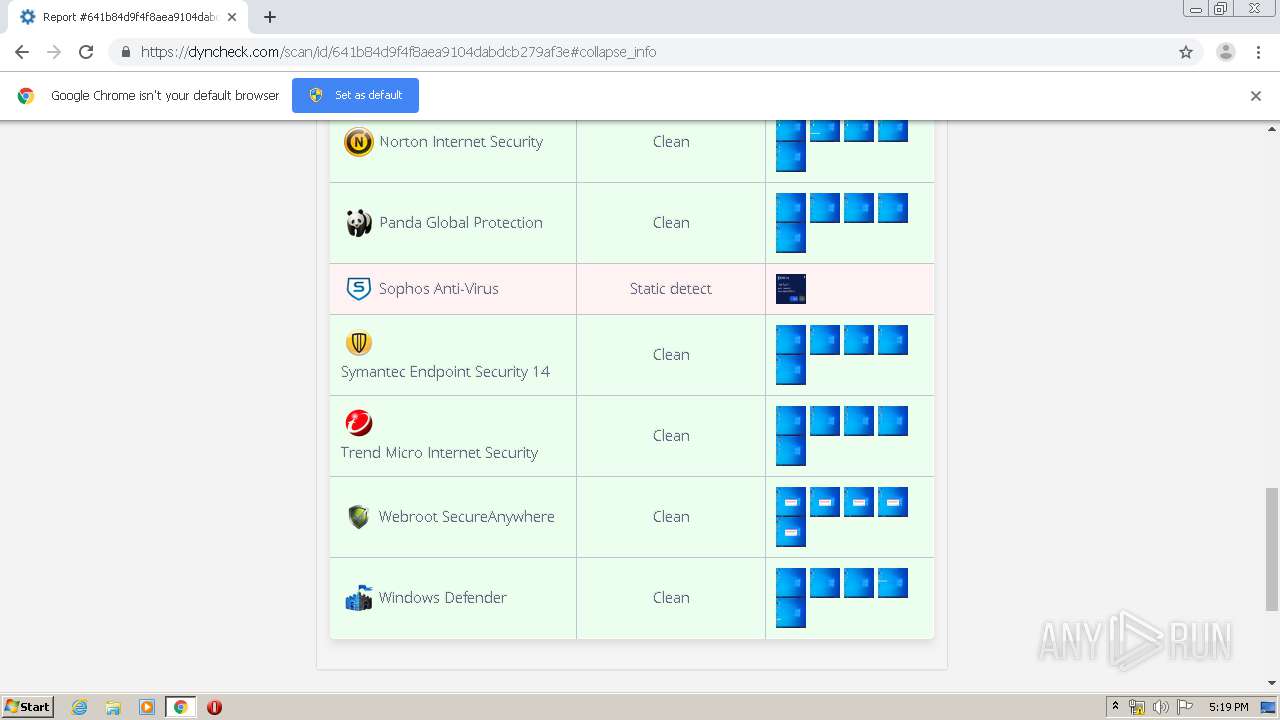The width and height of the screenshot is (1280, 720).
Task: Open the red Opera taskbar icon
Action: [x=214, y=707]
